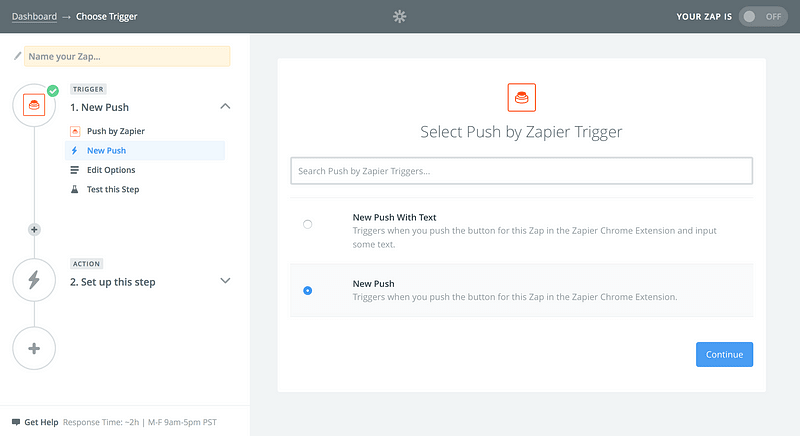Select the New Push radio button
The height and width of the screenshot is (436, 800).
[x=307, y=290]
